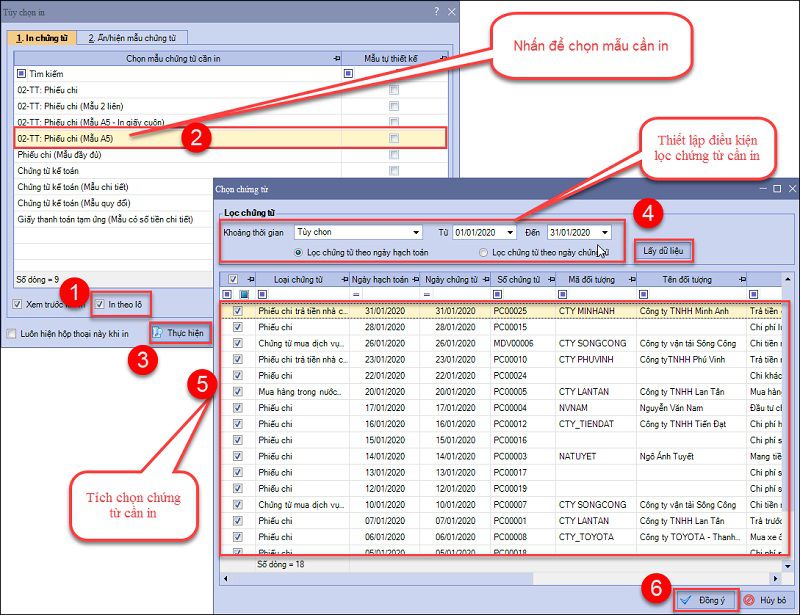
Task: Click filter icon under 'Mã đối tượng'
Action: click(563, 294)
